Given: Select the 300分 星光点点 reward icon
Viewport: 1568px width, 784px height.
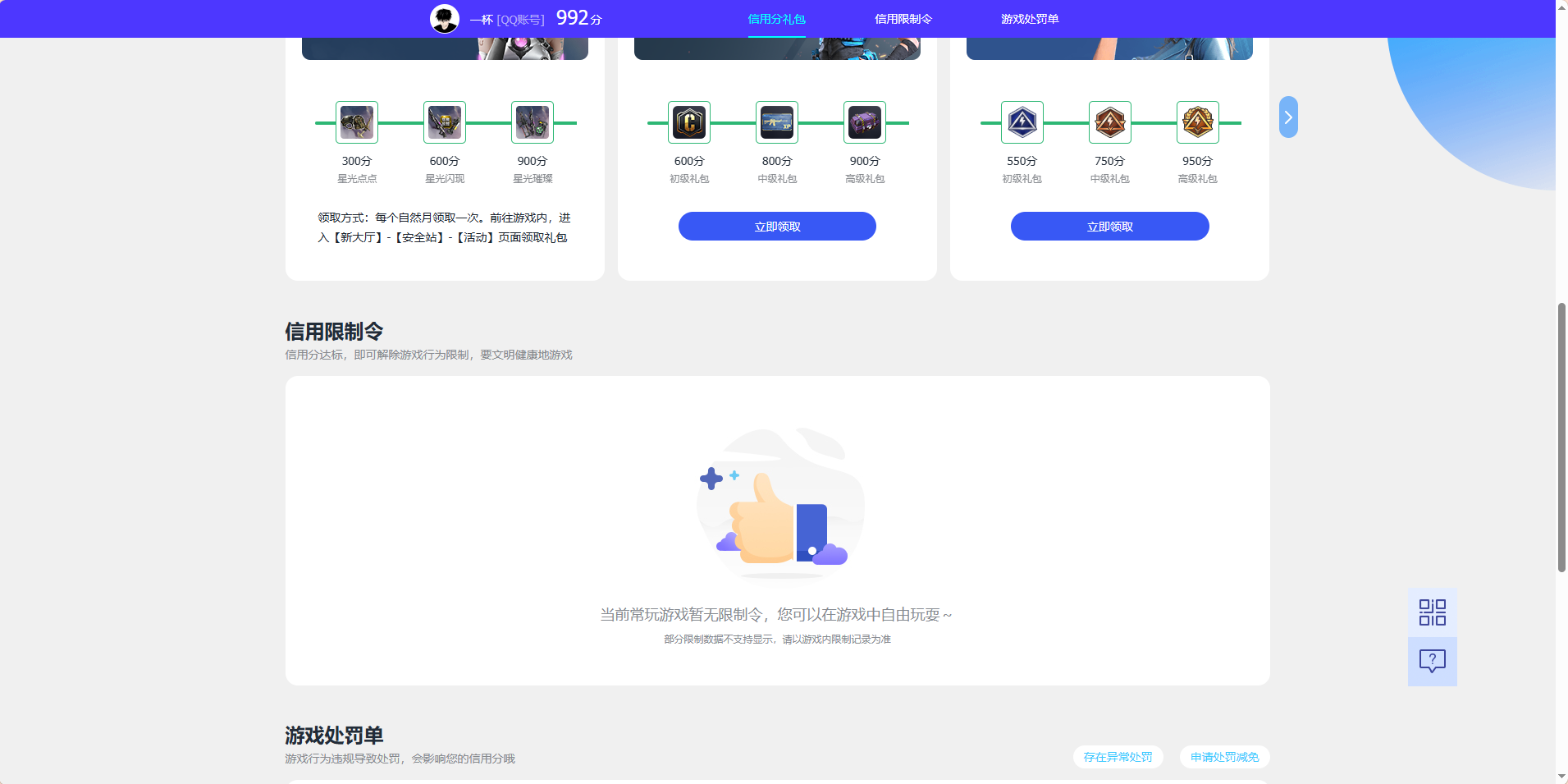Looking at the screenshot, I should point(356,121).
